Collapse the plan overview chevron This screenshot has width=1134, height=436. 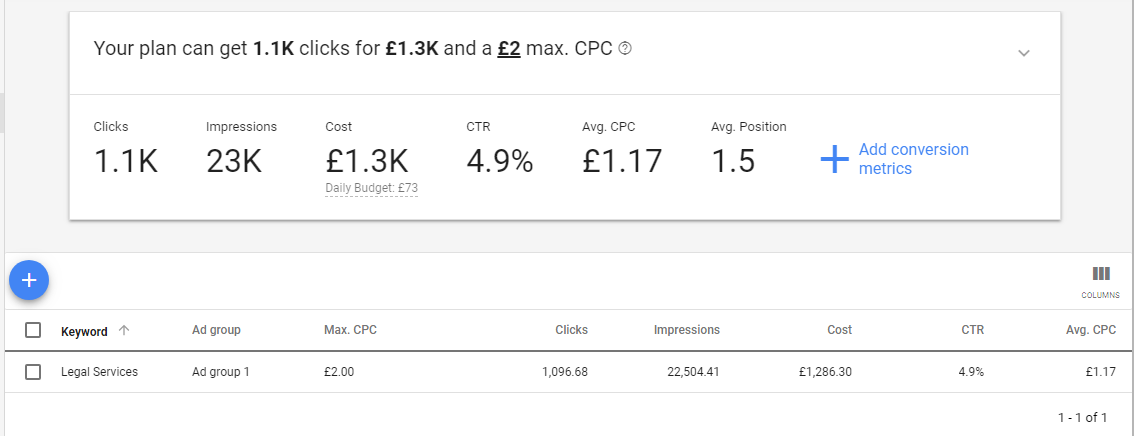tap(1023, 53)
